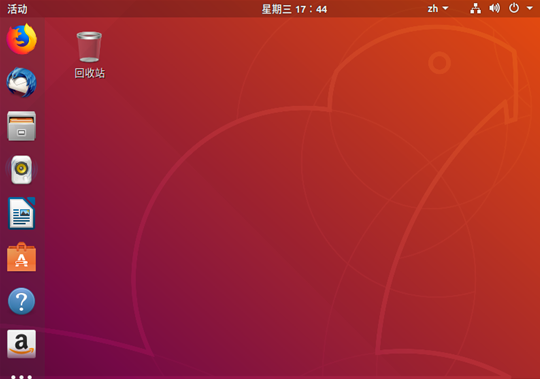Click the 回收站 label text
Image resolution: width=540 pixels, height=379 pixels.
[x=90, y=73]
